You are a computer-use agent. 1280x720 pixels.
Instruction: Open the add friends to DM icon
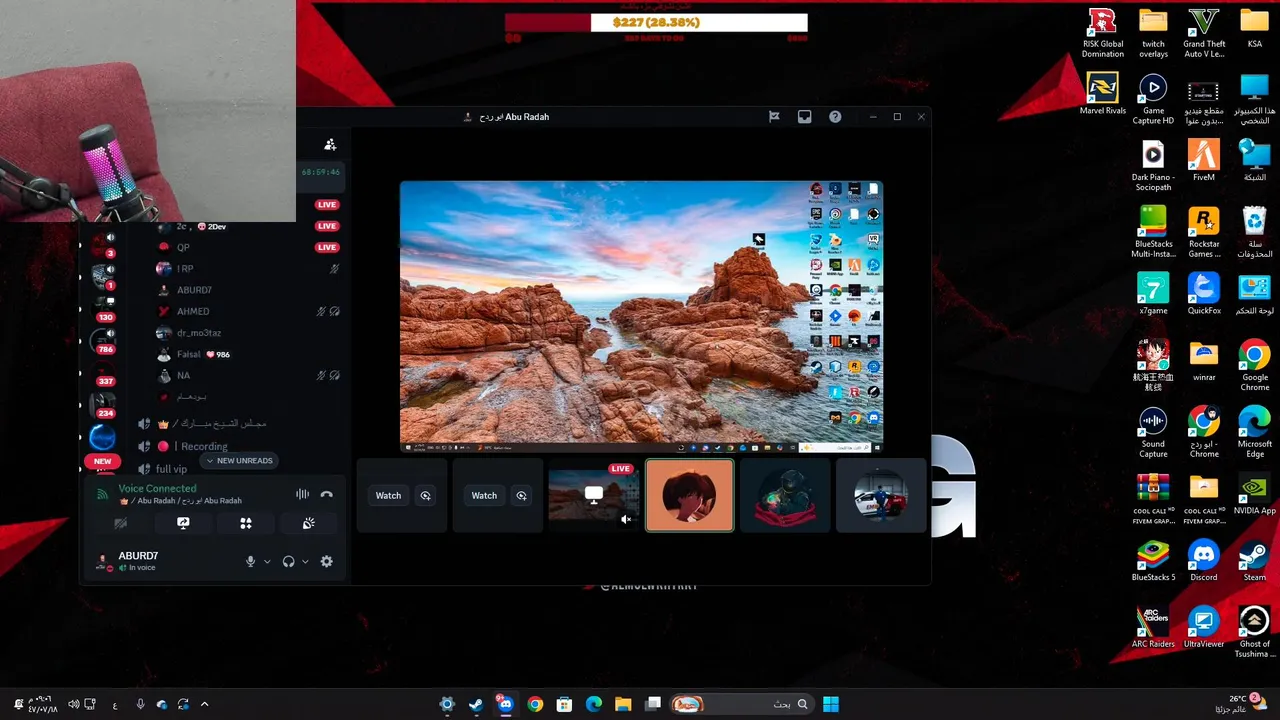330,145
